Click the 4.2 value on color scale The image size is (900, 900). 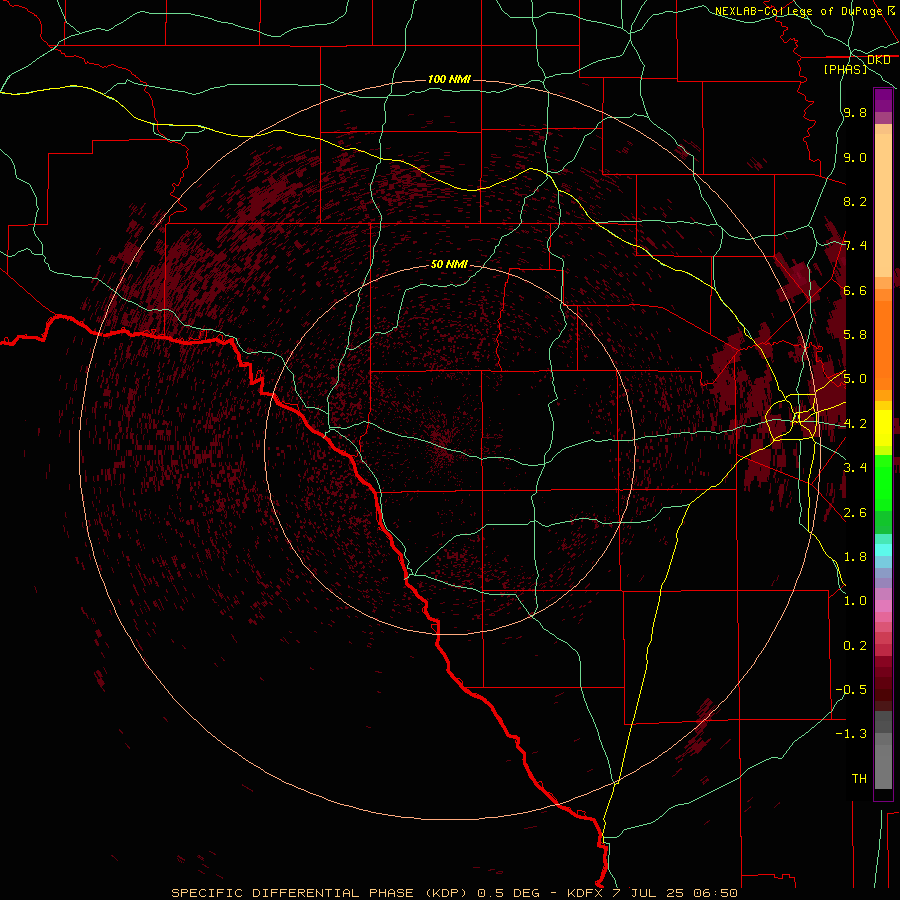point(855,424)
